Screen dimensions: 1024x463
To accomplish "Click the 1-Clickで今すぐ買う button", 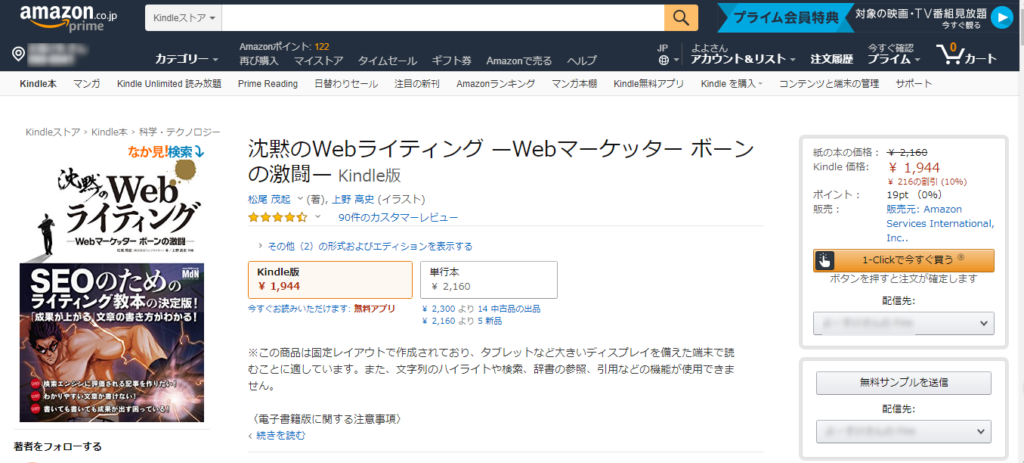I will 904,260.
